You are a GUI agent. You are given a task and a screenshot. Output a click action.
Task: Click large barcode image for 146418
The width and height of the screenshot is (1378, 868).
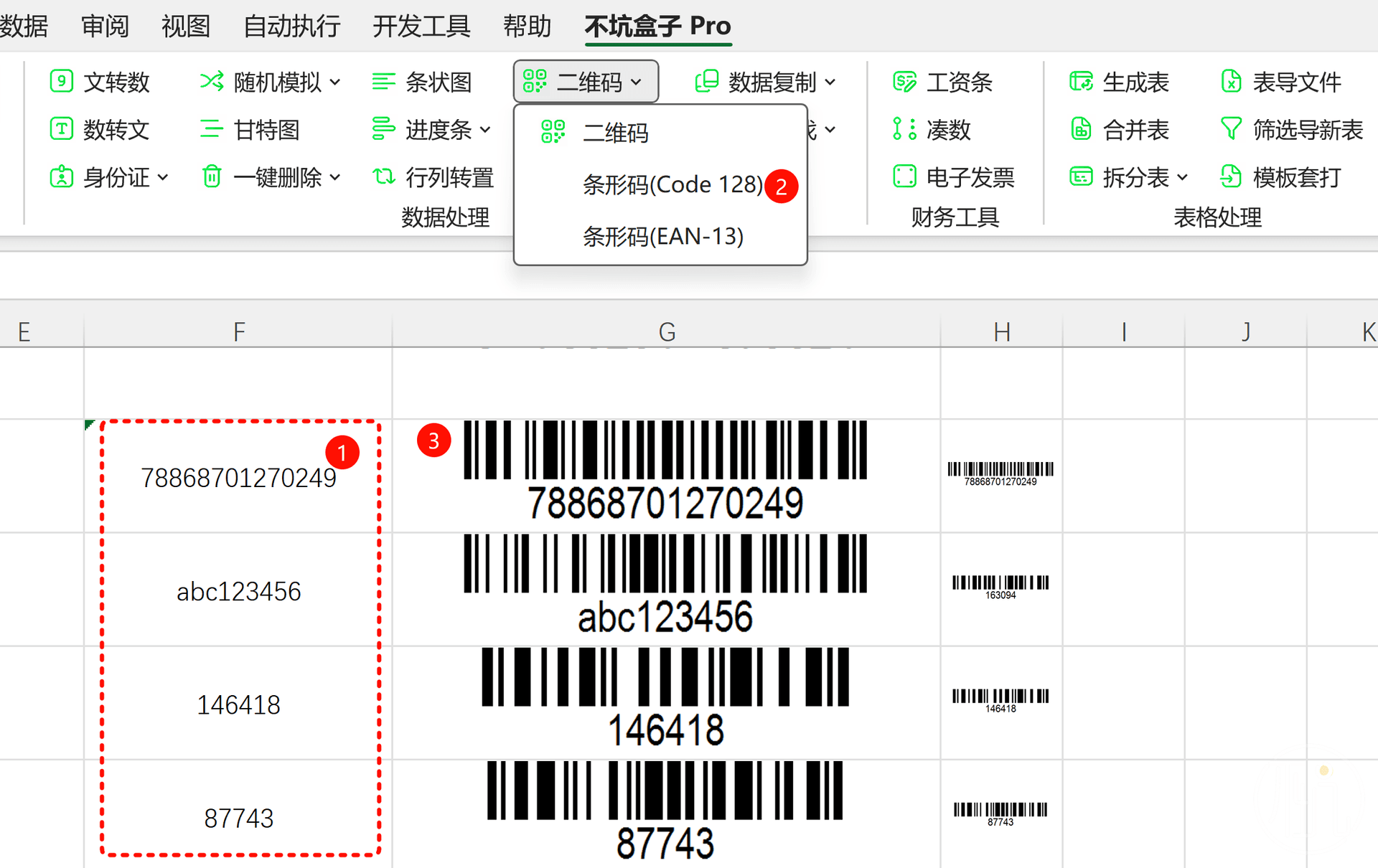pos(665,698)
